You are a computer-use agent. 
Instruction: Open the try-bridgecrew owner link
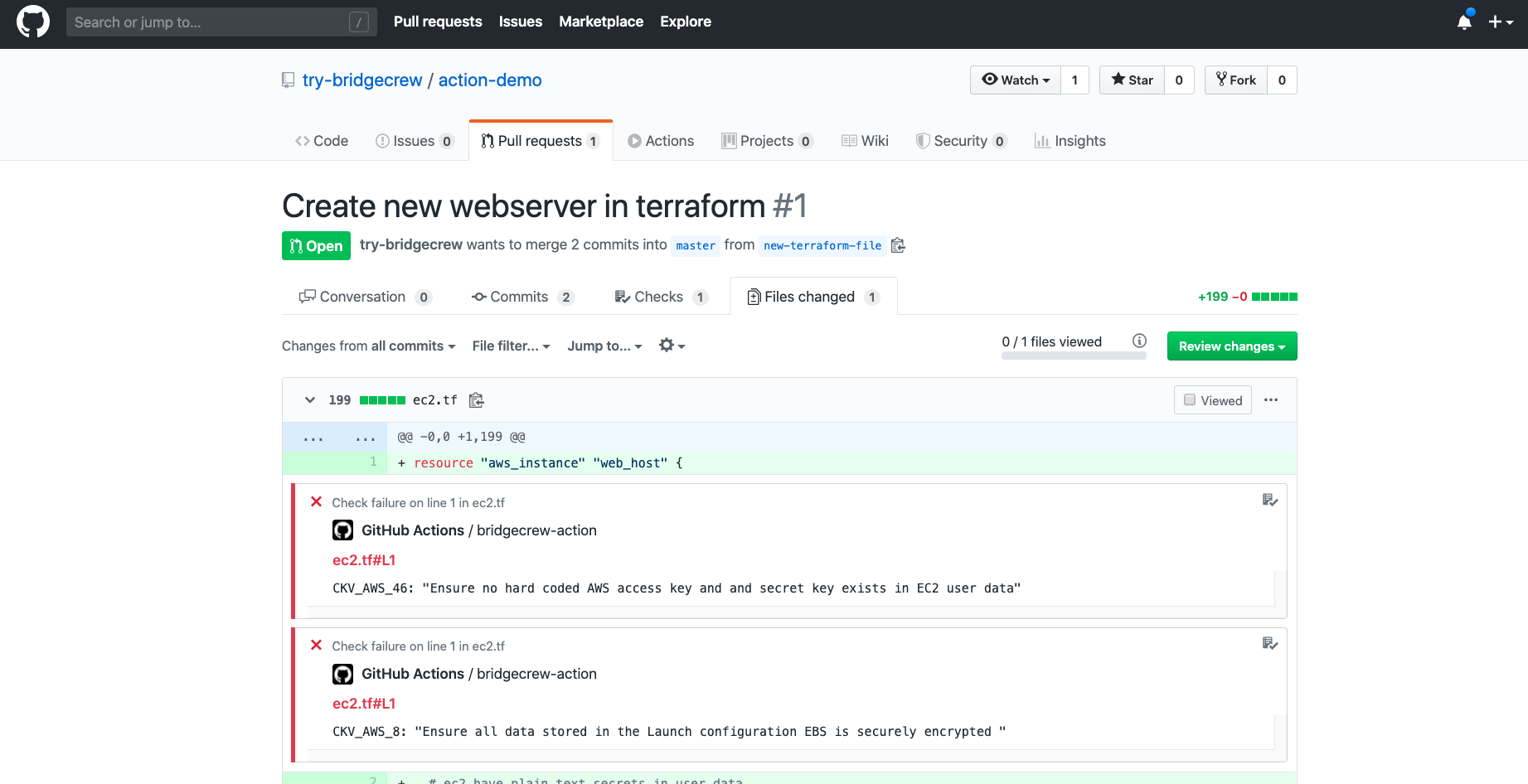pos(362,80)
